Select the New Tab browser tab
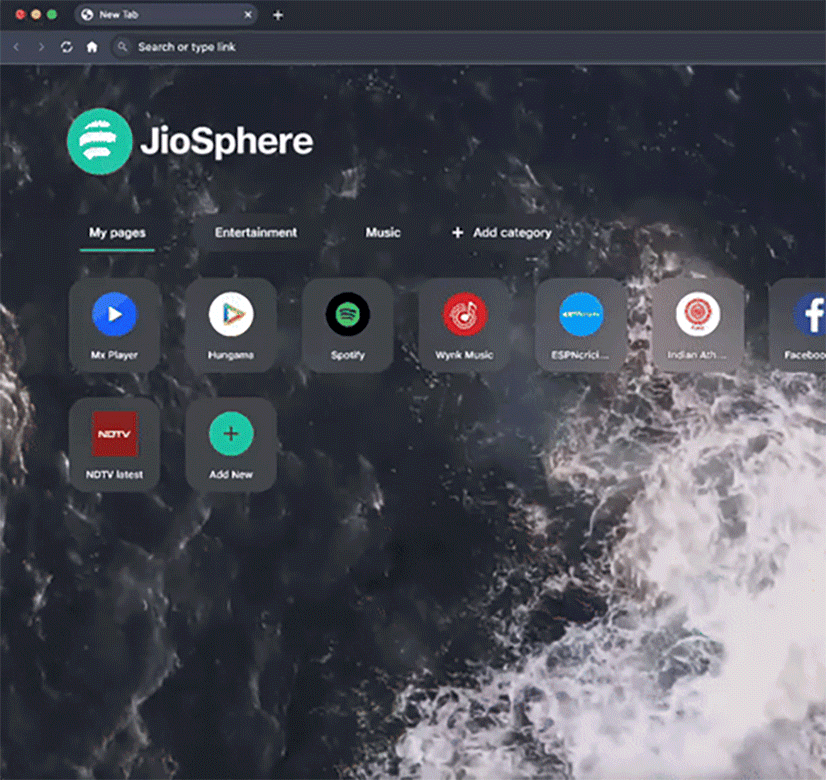The image size is (826, 780). tap(166, 15)
